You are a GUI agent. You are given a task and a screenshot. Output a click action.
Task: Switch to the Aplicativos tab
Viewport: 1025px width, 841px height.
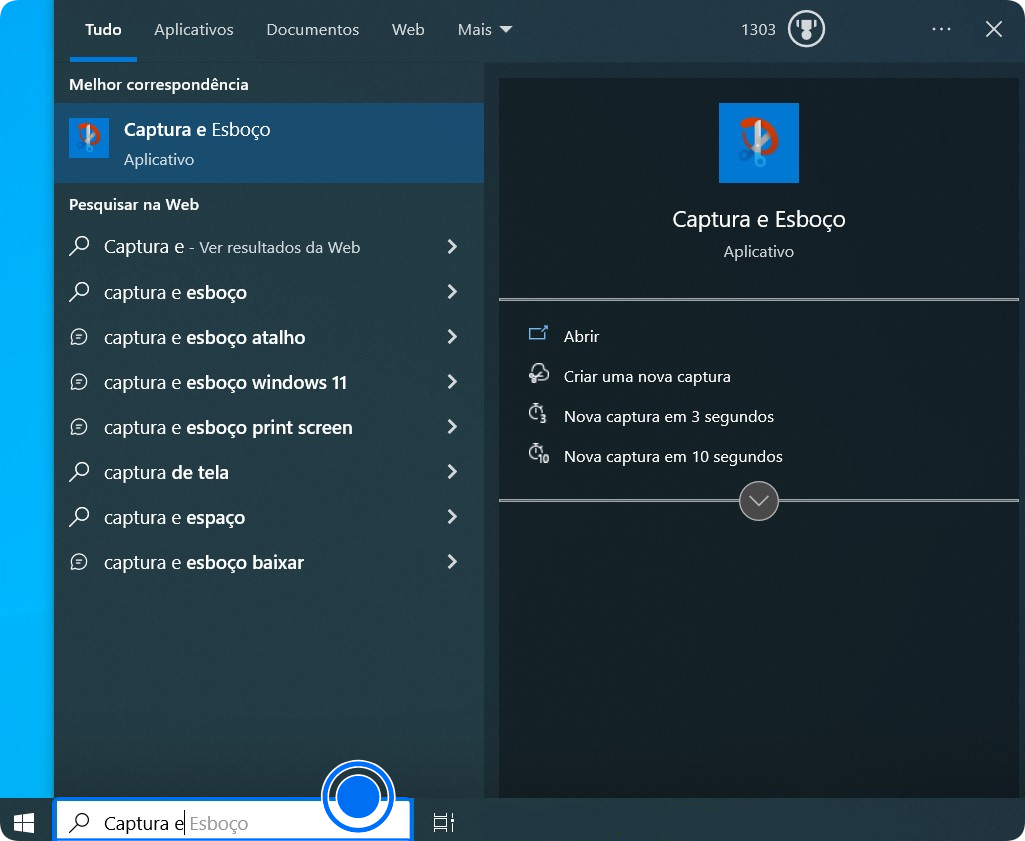pos(193,29)
